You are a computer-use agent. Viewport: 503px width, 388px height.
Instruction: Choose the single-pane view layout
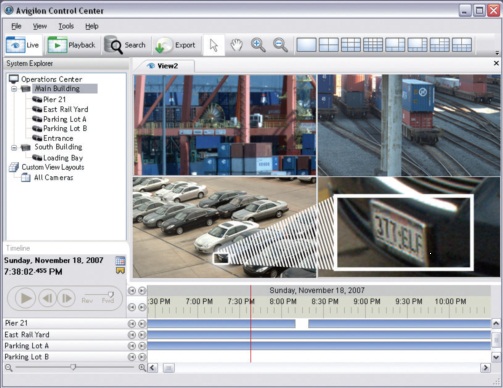306,45
